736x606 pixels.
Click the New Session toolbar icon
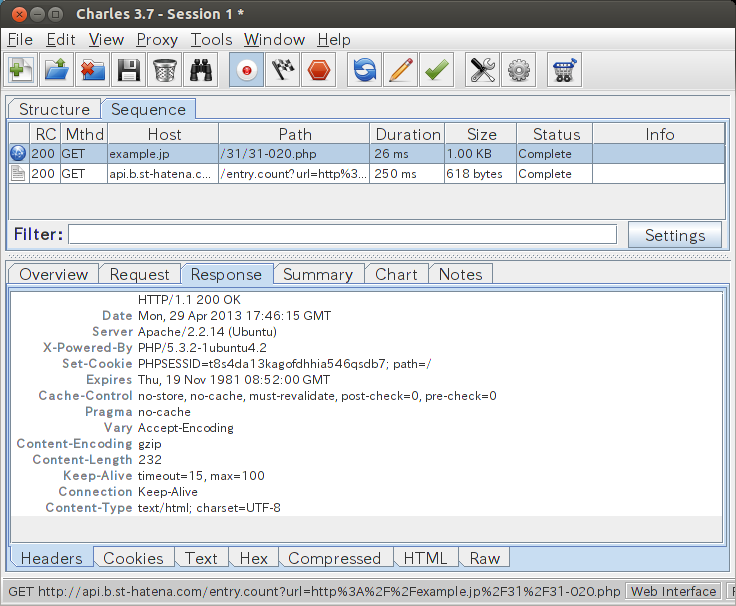tap(21, 70)
